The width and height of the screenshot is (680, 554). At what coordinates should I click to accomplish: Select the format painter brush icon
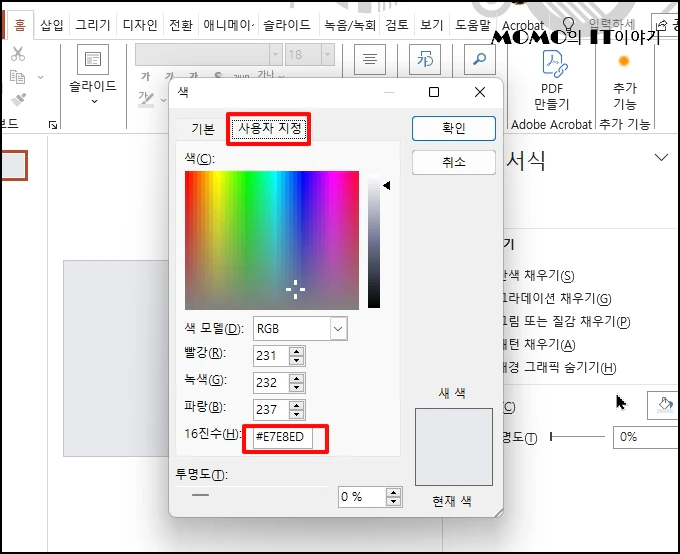point(18,100)
